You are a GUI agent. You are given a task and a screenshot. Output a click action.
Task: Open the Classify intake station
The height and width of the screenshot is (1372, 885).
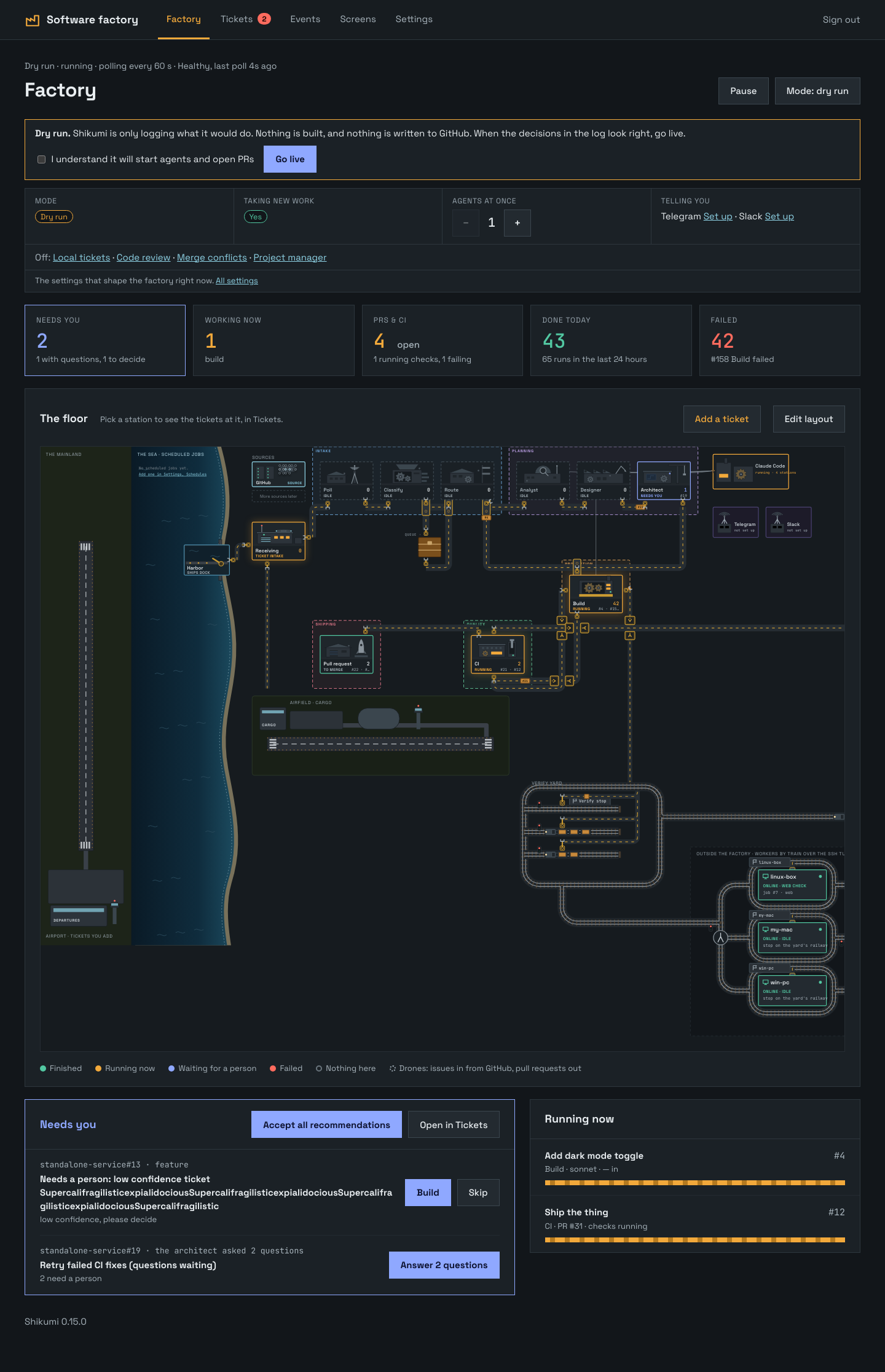[407, 480]
